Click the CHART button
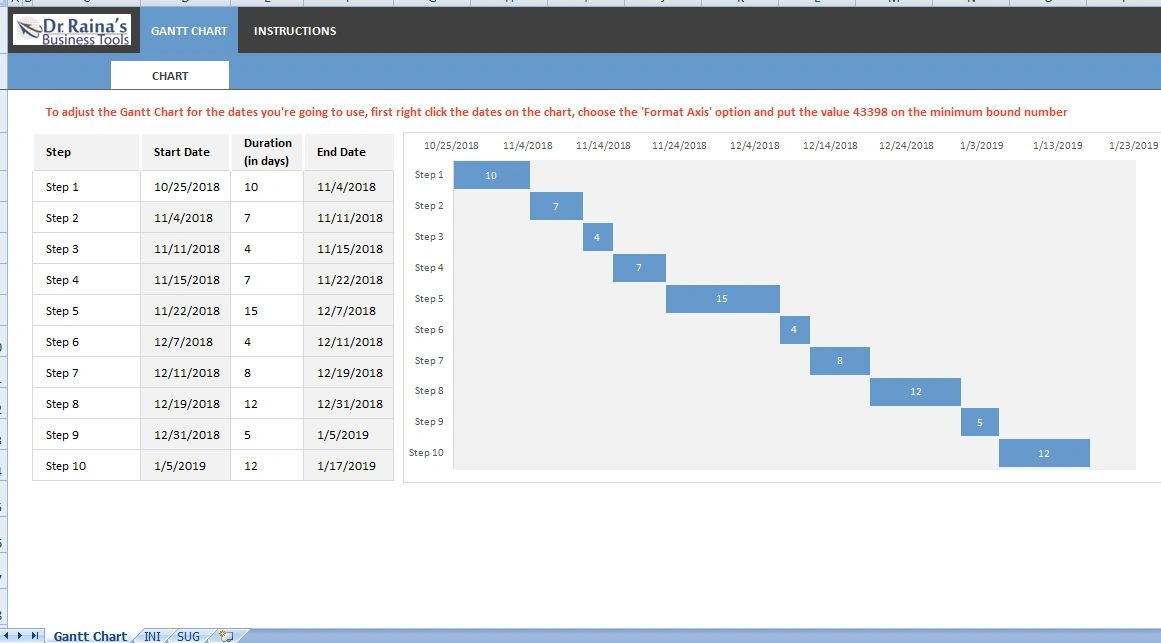1161x643 pixels. point(169,75)
